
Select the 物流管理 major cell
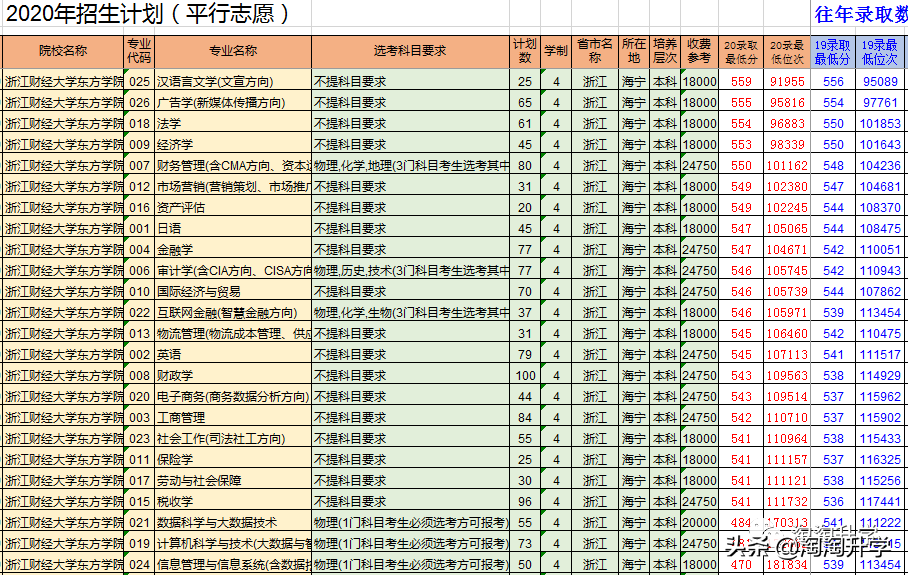tap(233, 334)
